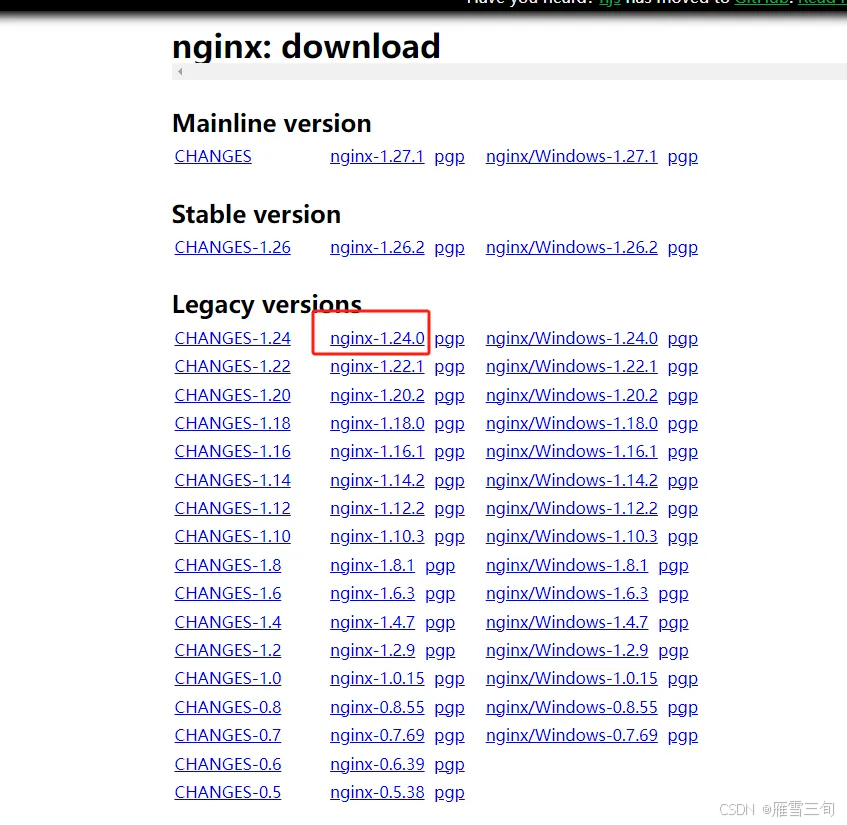Viewport: 847px width, 825px height.
Task: Open pgp signature for nginx/Windows-1.10.3
Action: tap(683, 538)
